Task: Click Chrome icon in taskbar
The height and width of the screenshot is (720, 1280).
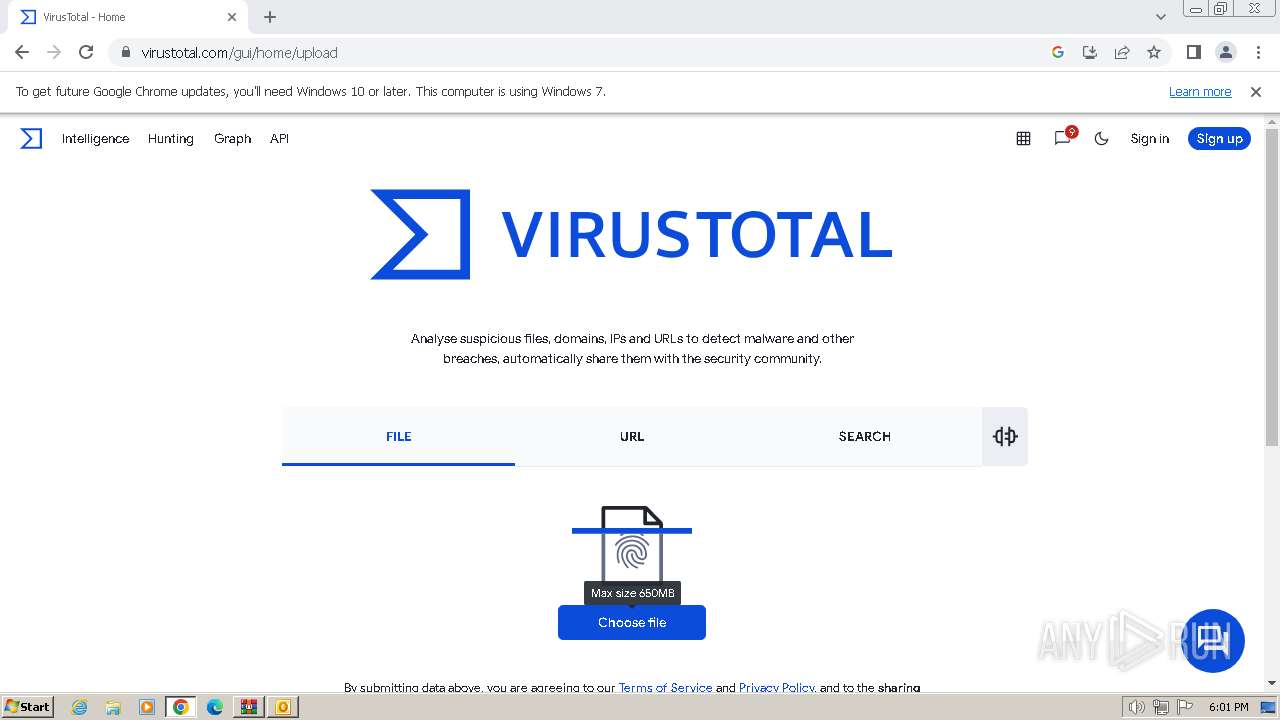Action: 181,707
